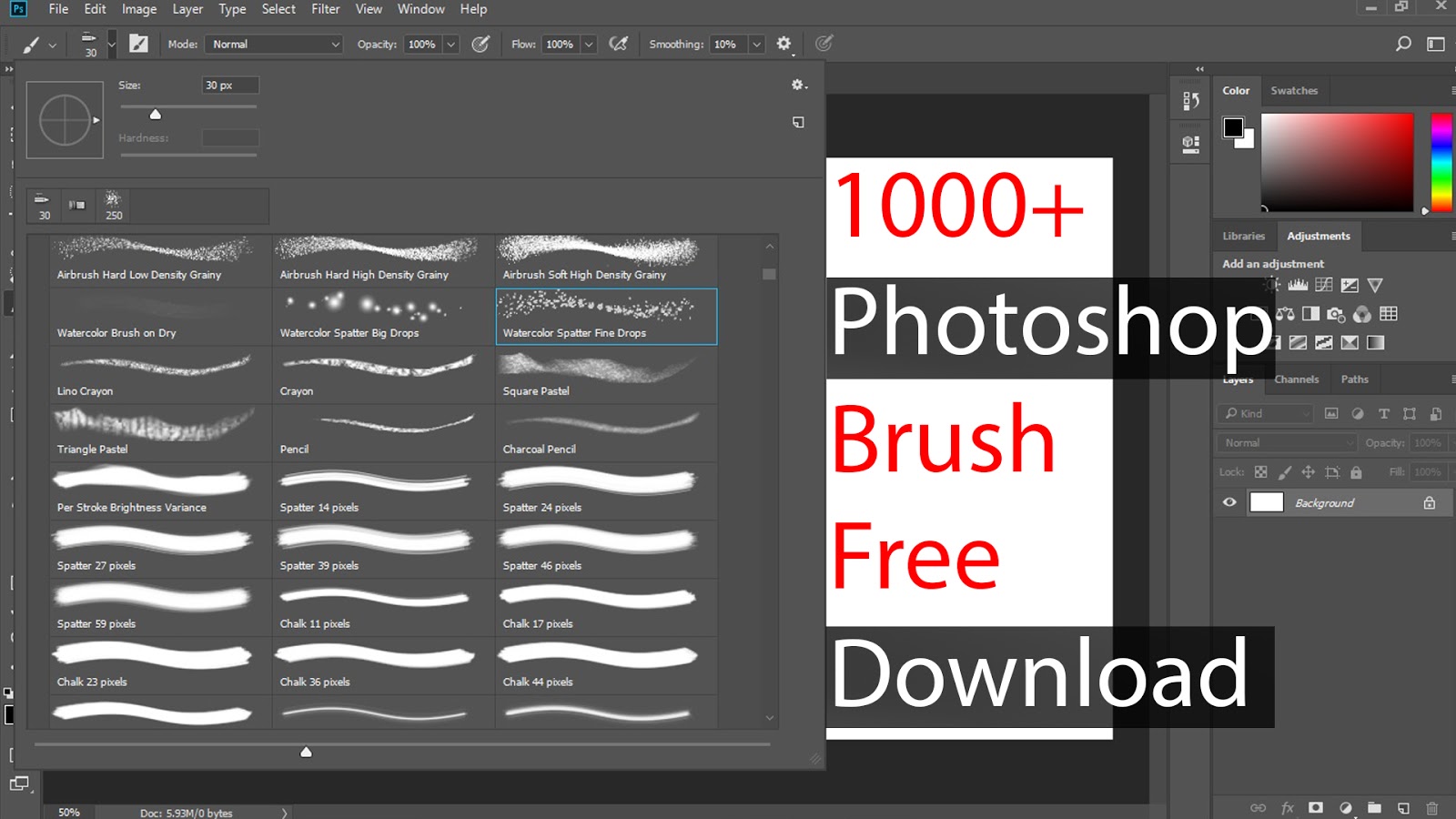Filter layers by pixel layers icon
1456x819 pixels.
click(x=1331, y=413)
